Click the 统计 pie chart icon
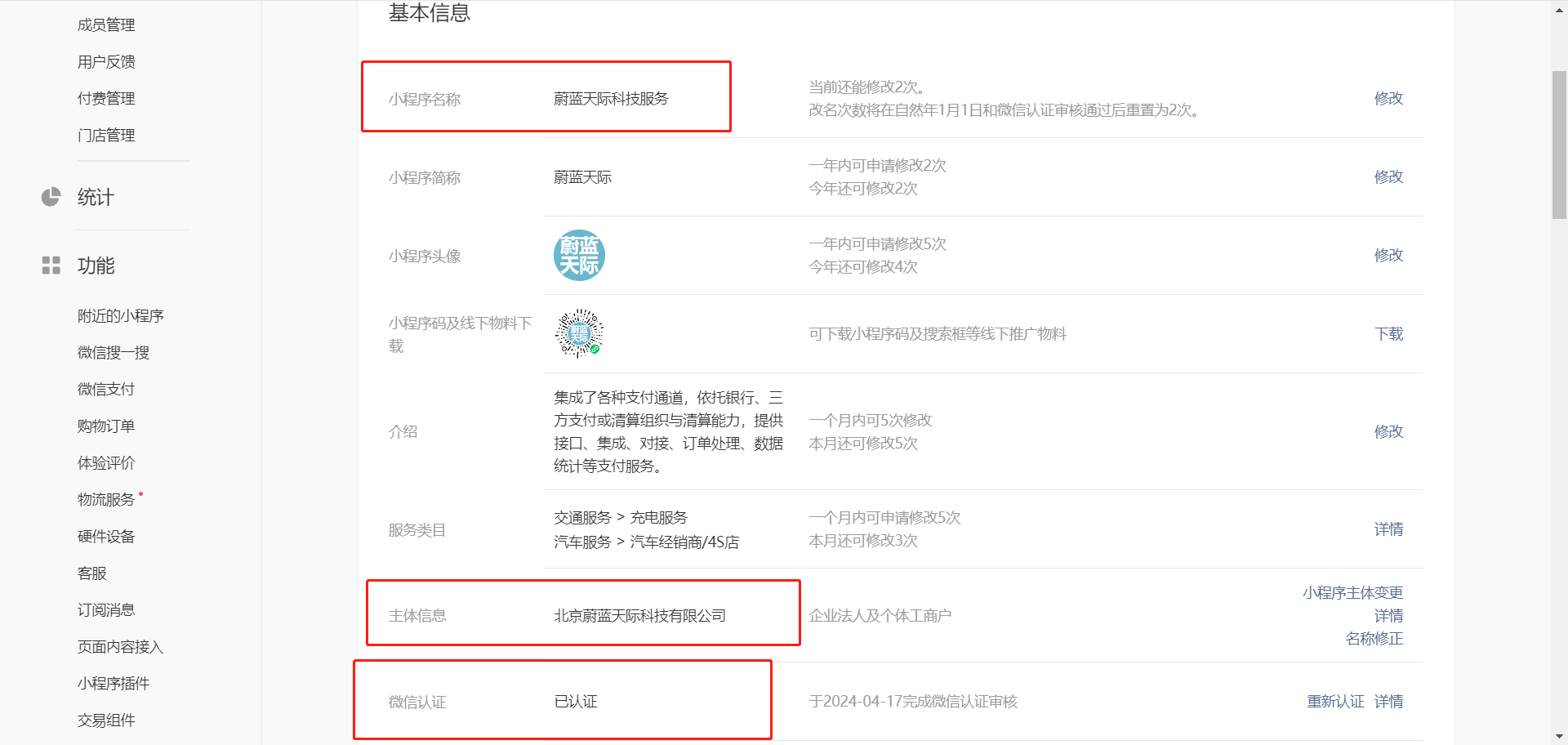 51,197
